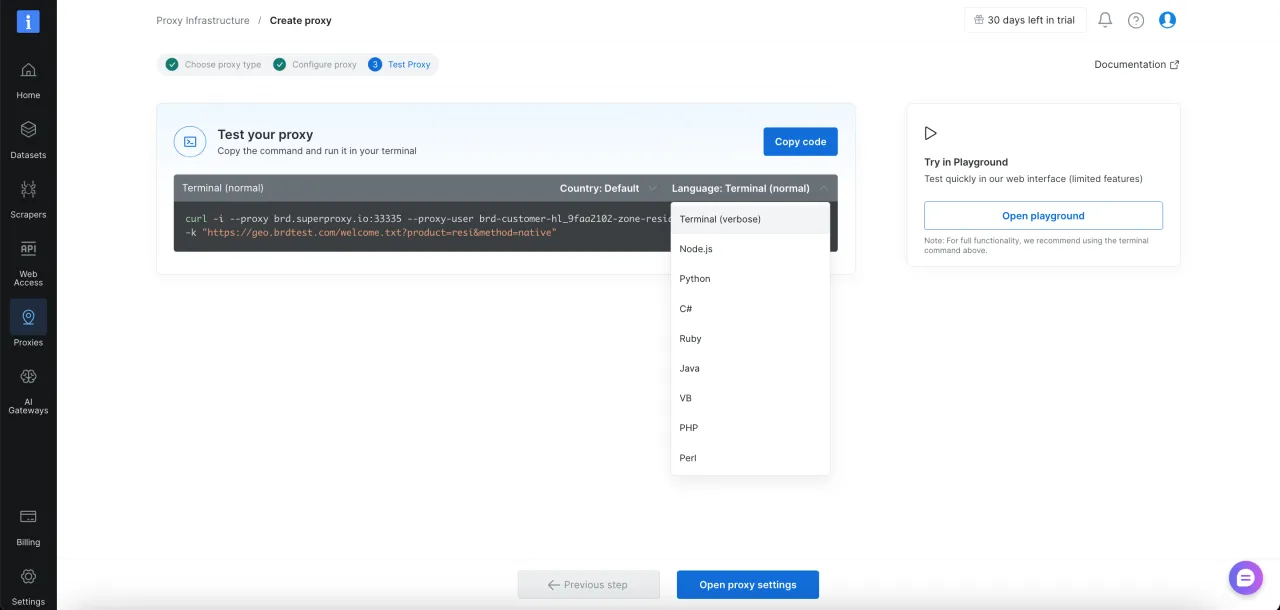Open the user account avatar
The width and height of the screenshot is (1280, 610).
pos(1167,20)
